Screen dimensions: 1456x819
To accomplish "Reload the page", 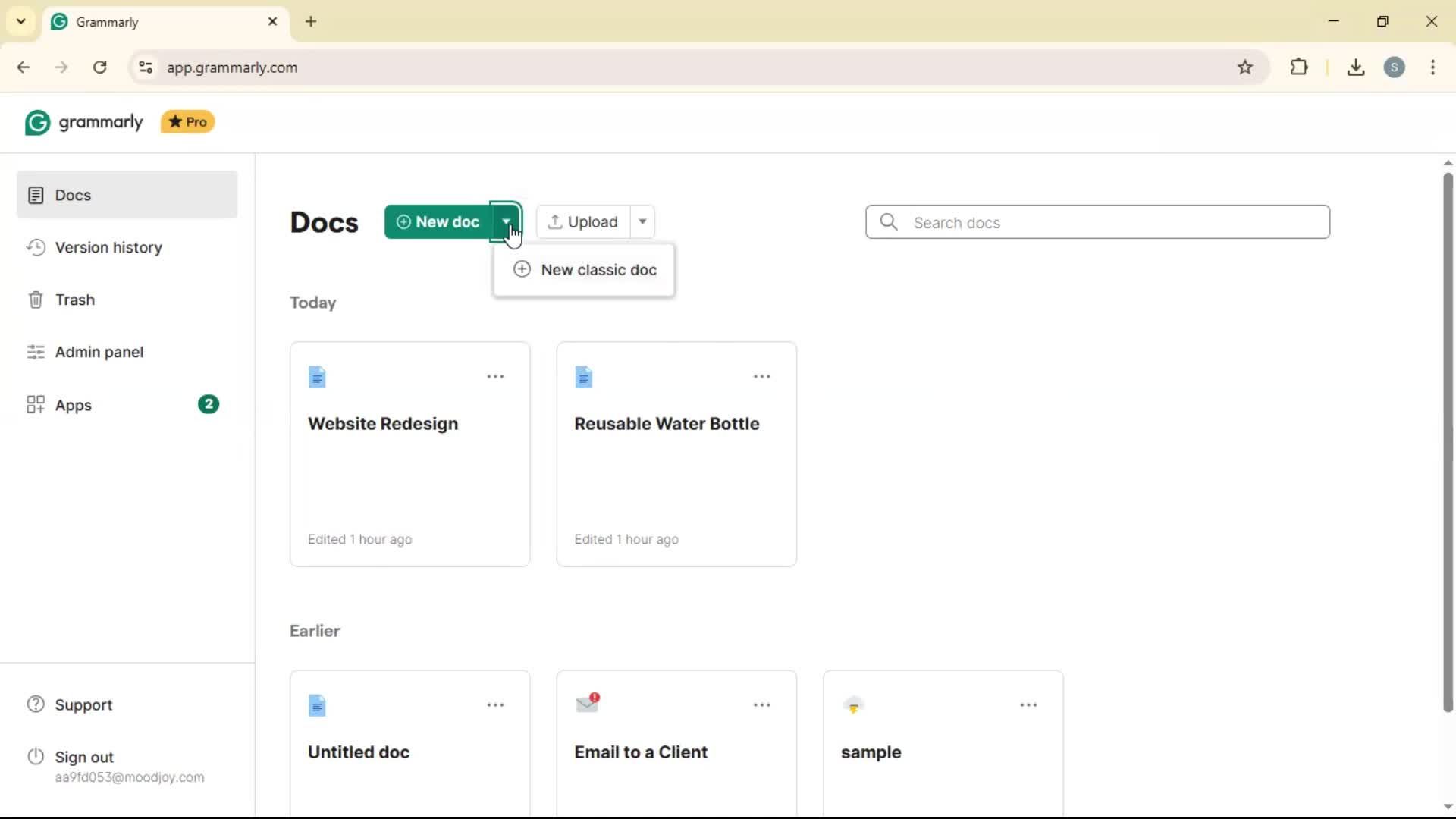I will pyautogui.click(x=100, y=67).
